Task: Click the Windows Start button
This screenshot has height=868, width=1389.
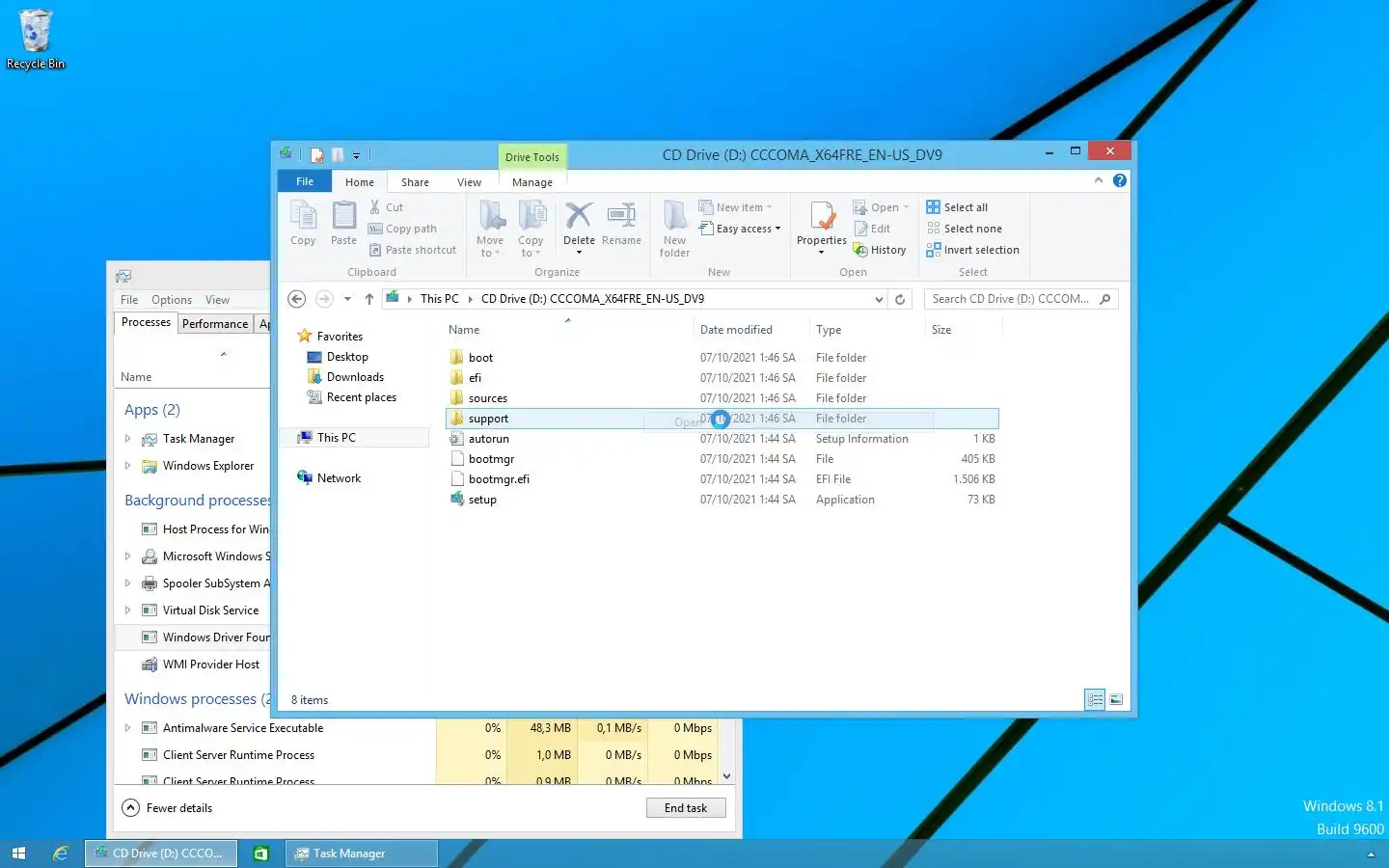Action: pyautogui.click(x=18, y=854)
